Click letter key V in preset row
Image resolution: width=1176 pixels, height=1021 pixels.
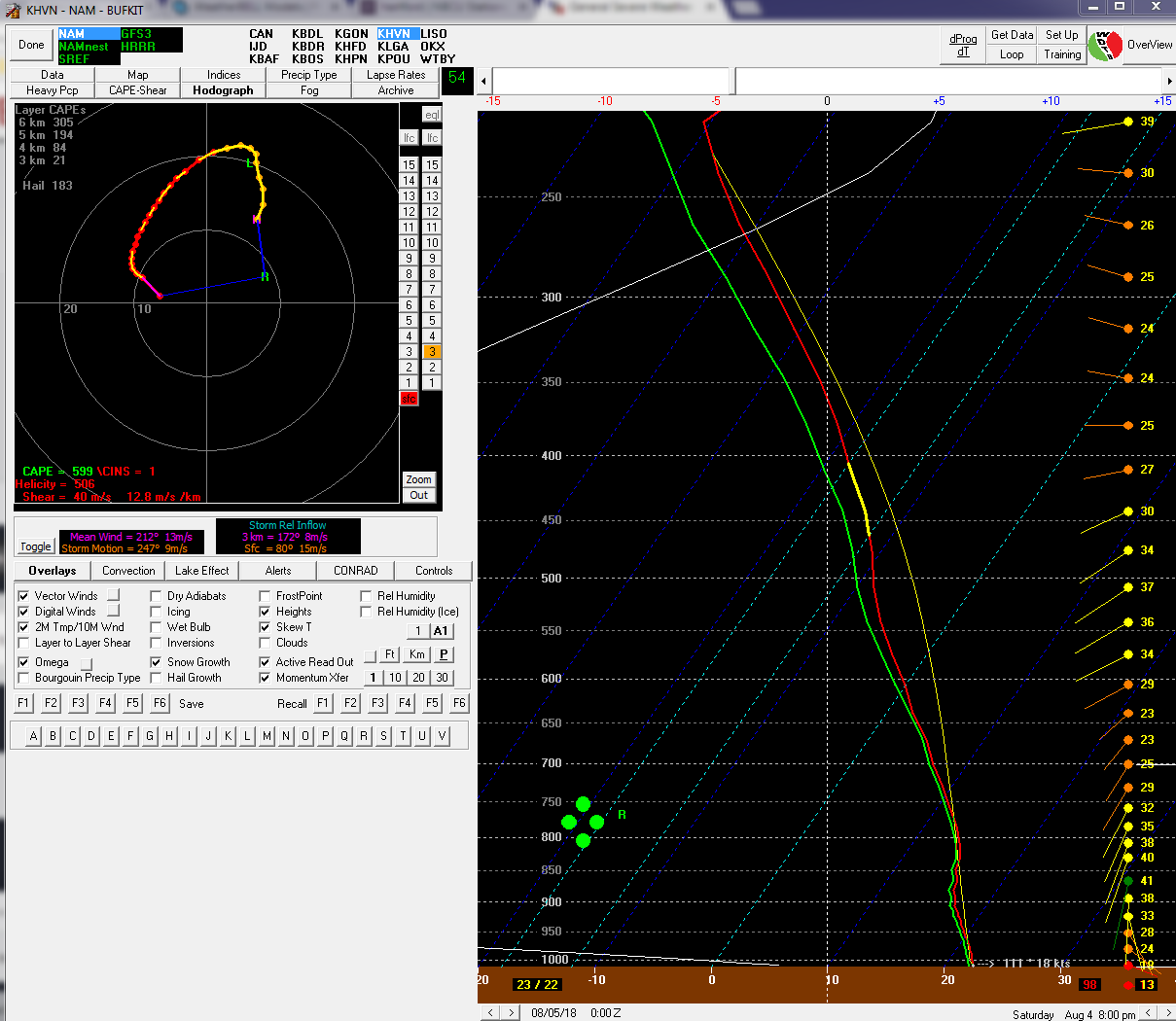coord(442,736)
